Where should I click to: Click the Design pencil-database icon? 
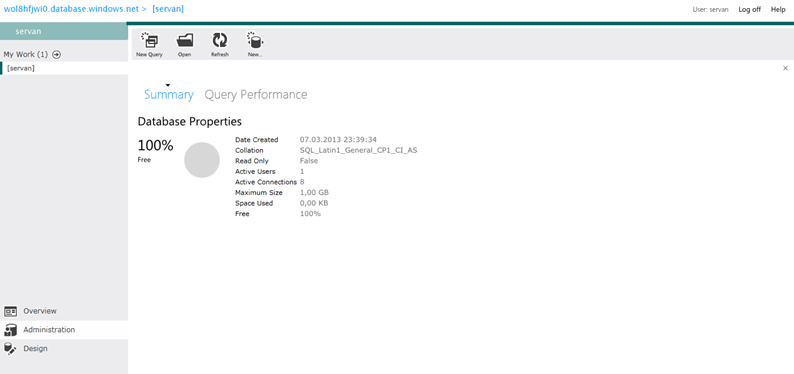coord(10,348)
